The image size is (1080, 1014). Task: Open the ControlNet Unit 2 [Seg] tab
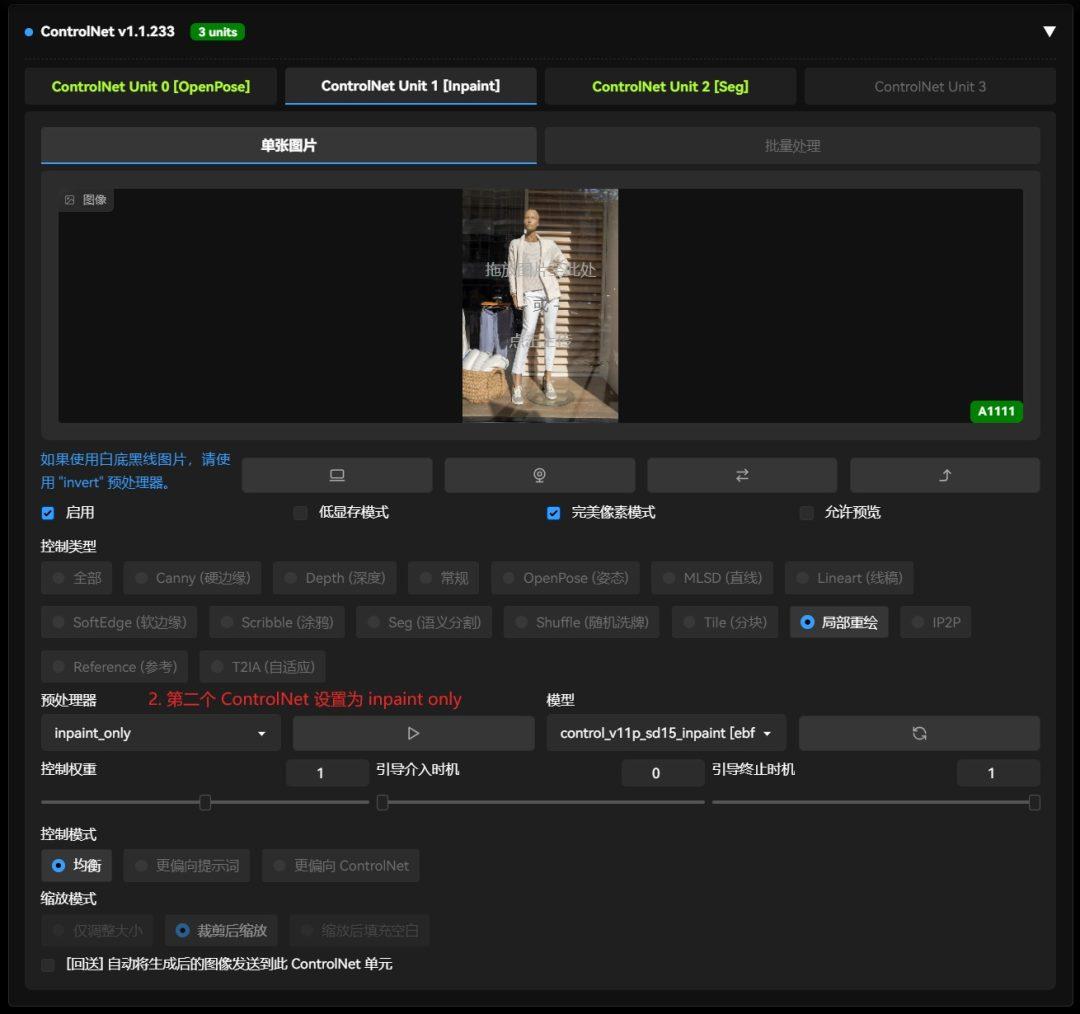670,86
